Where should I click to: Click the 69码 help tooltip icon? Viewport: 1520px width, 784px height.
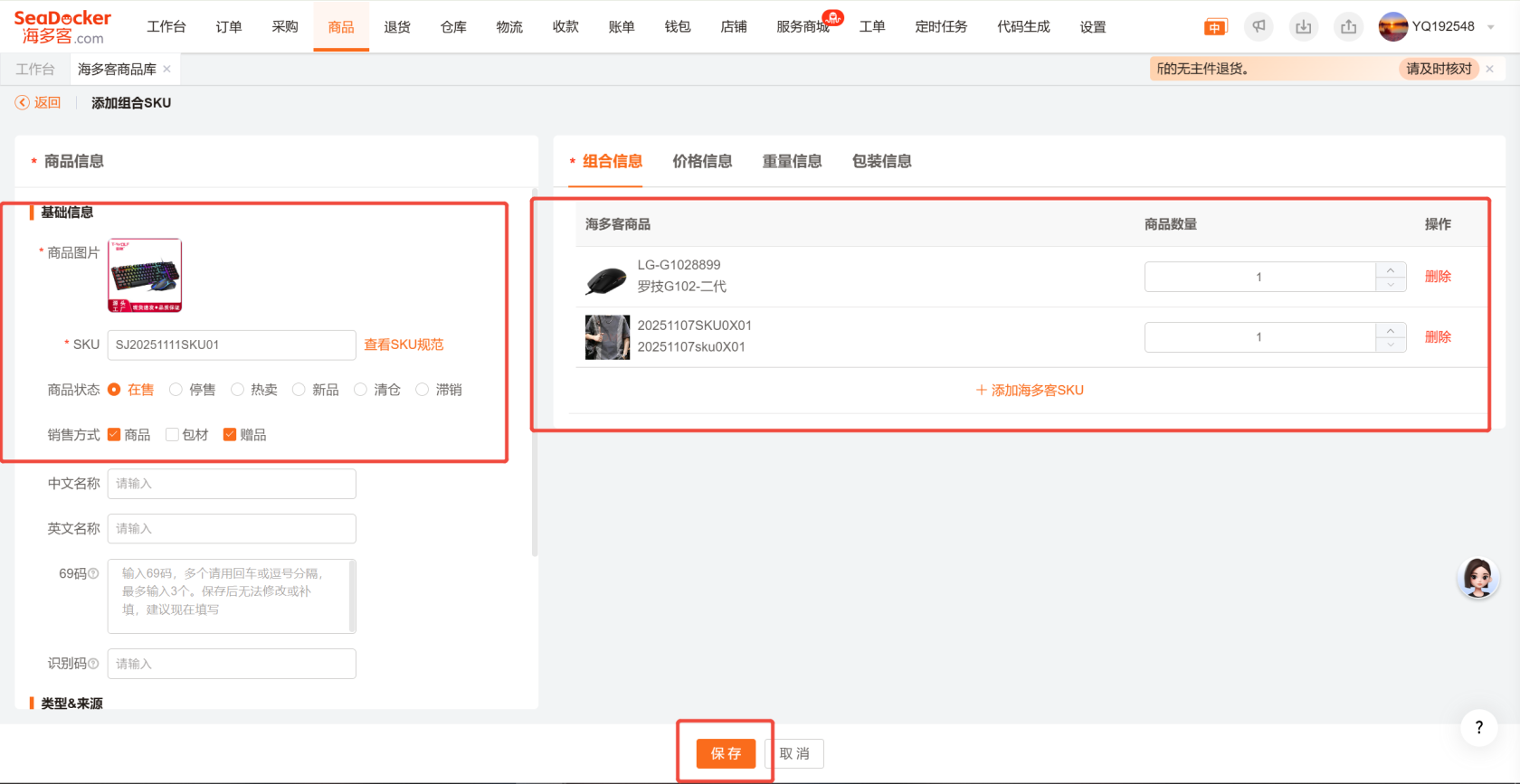click(x=93, y=573)
